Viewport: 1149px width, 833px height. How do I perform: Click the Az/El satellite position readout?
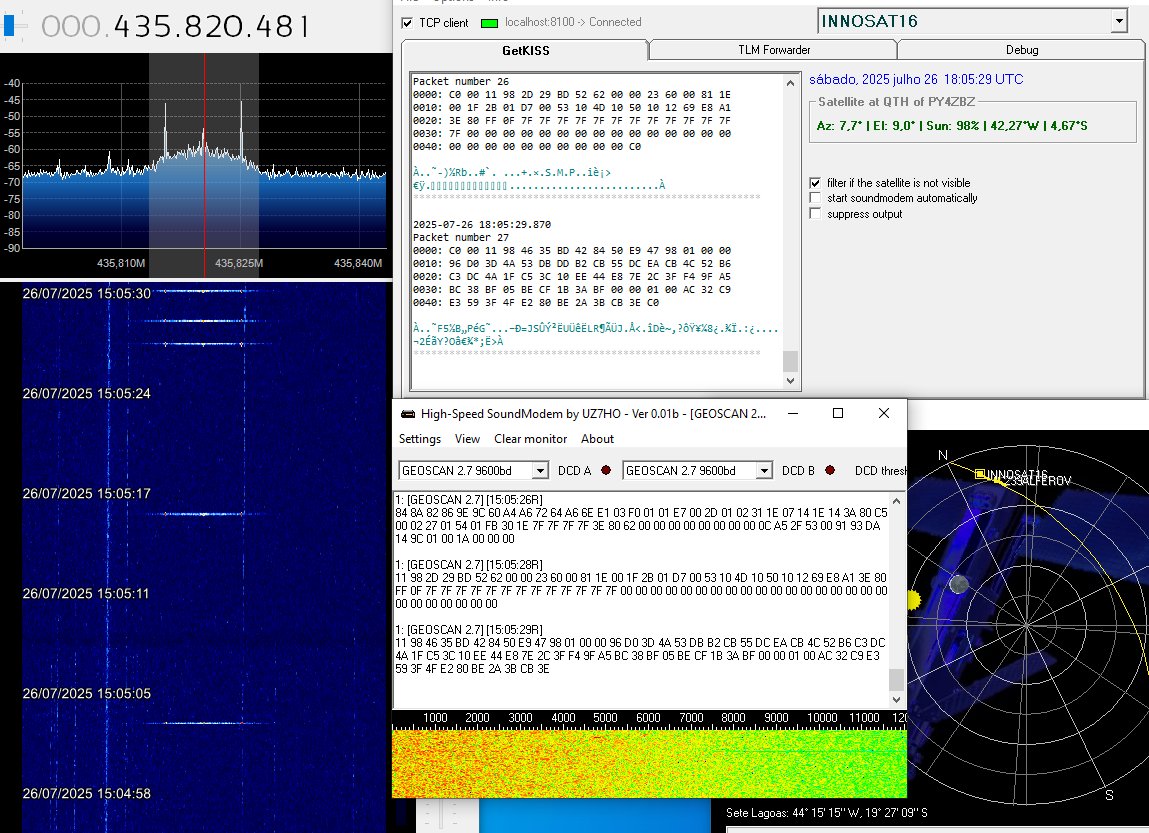[952, 126]
